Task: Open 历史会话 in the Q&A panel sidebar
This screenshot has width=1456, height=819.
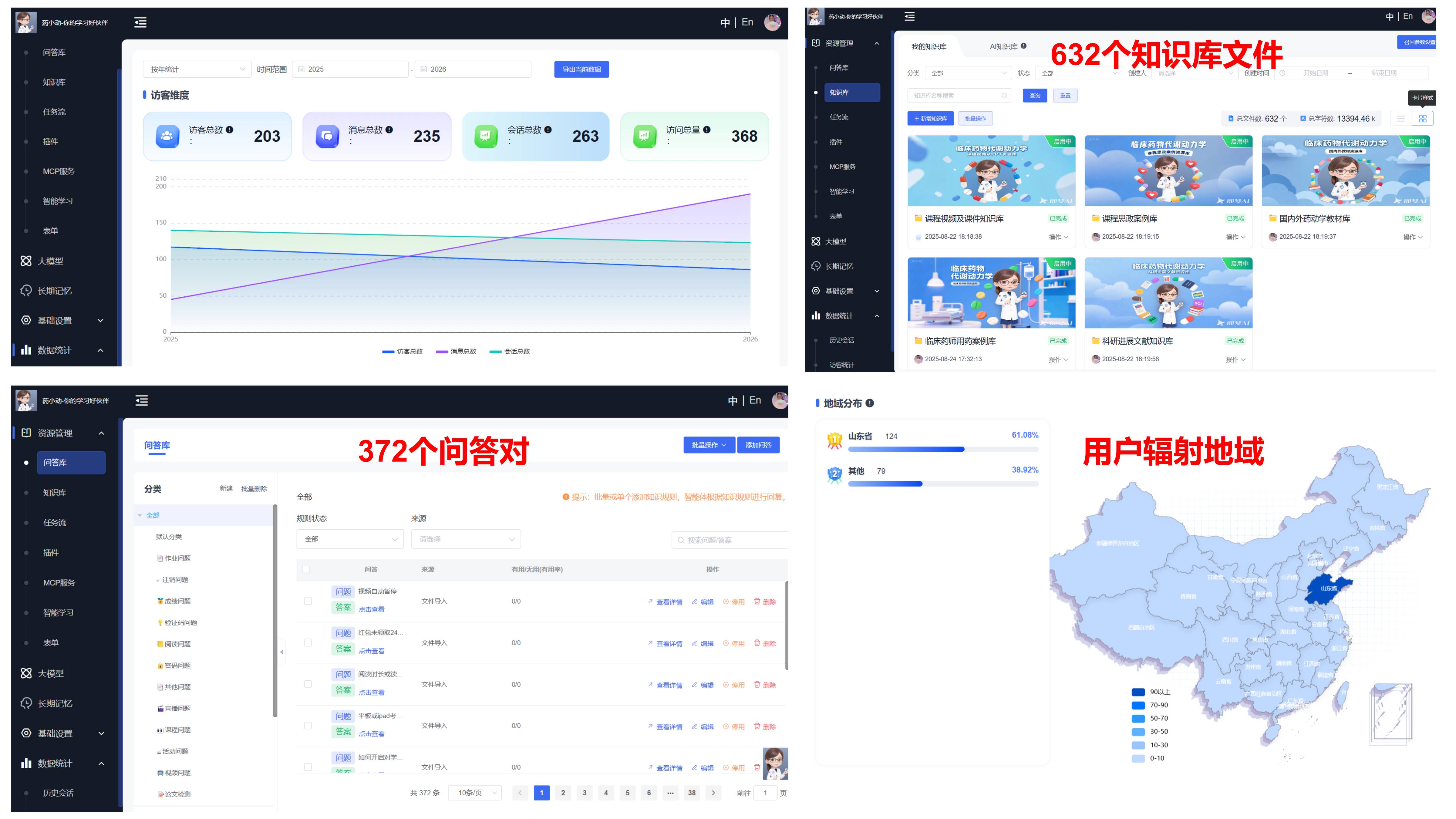Action: pos(58,793)
